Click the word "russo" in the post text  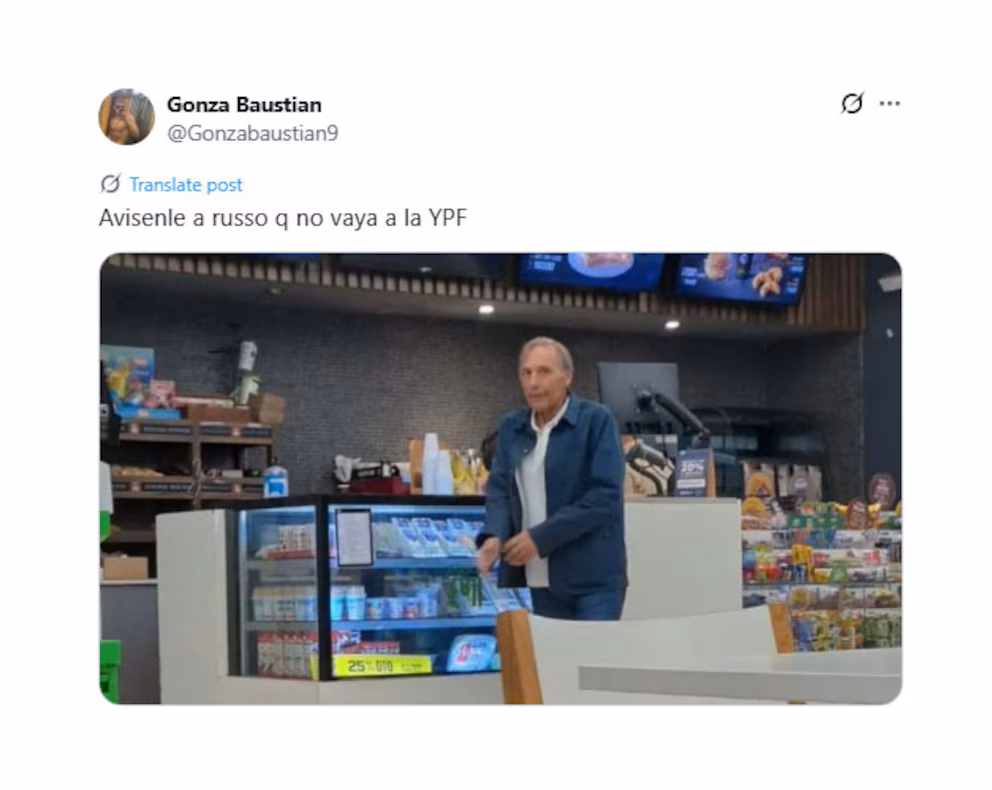tap(240, 218)
